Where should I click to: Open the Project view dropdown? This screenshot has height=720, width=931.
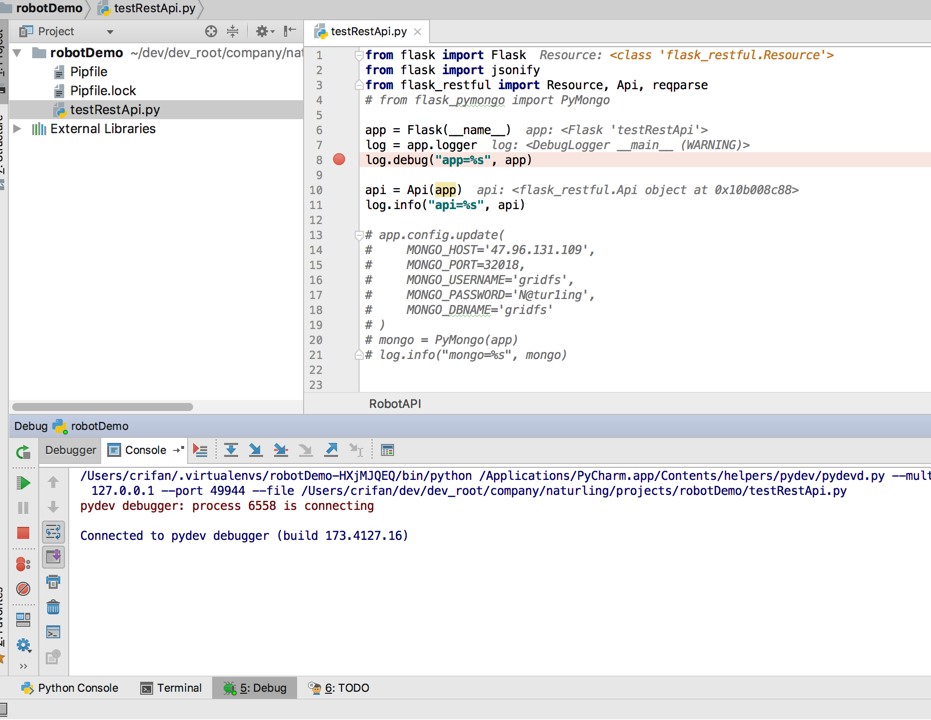[x=110, y=32]
